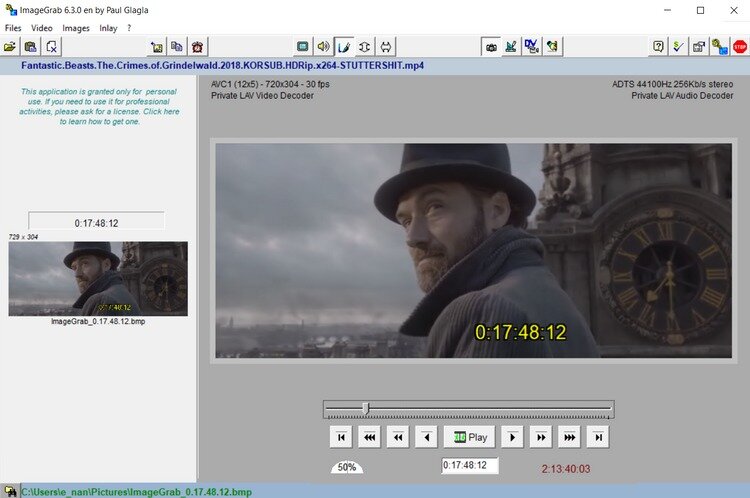
Task: Click the double fast-forward button
Action: pos(541,437)
